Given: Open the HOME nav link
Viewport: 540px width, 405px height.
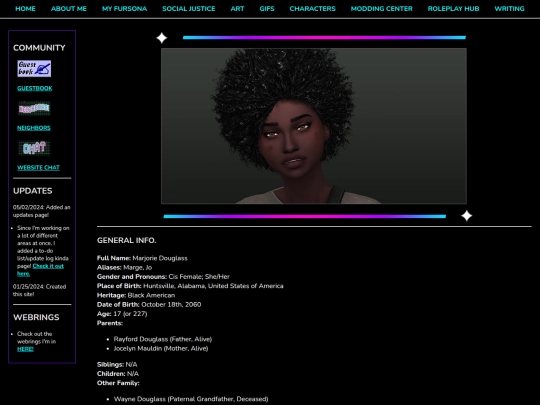Looking at the screenshot, I should coord(25,9).
